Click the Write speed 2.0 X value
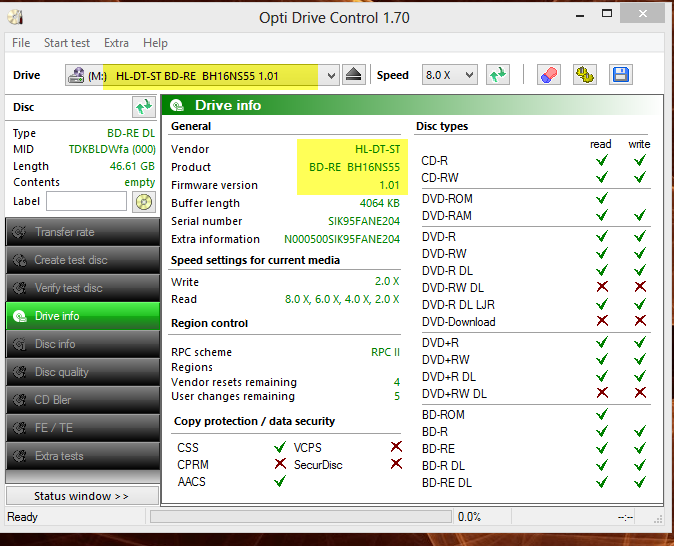Viewport: 674px width, 546px height. (387, 282)
